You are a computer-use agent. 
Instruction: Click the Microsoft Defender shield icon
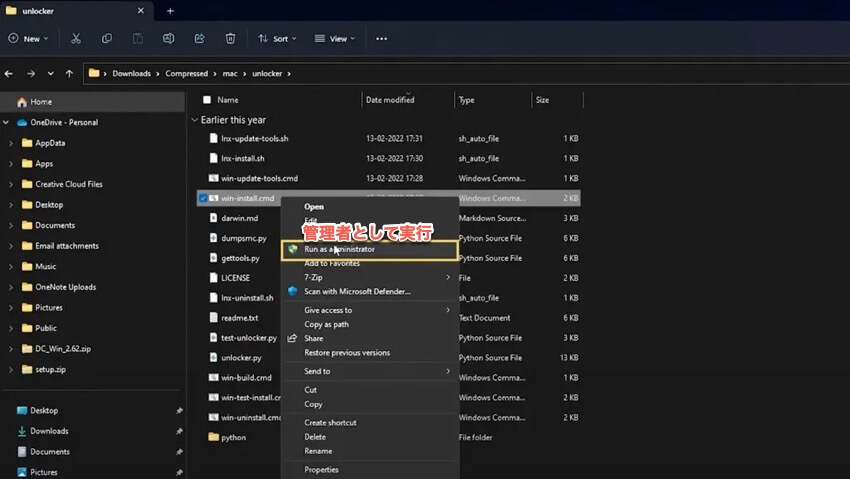point(293,291)
